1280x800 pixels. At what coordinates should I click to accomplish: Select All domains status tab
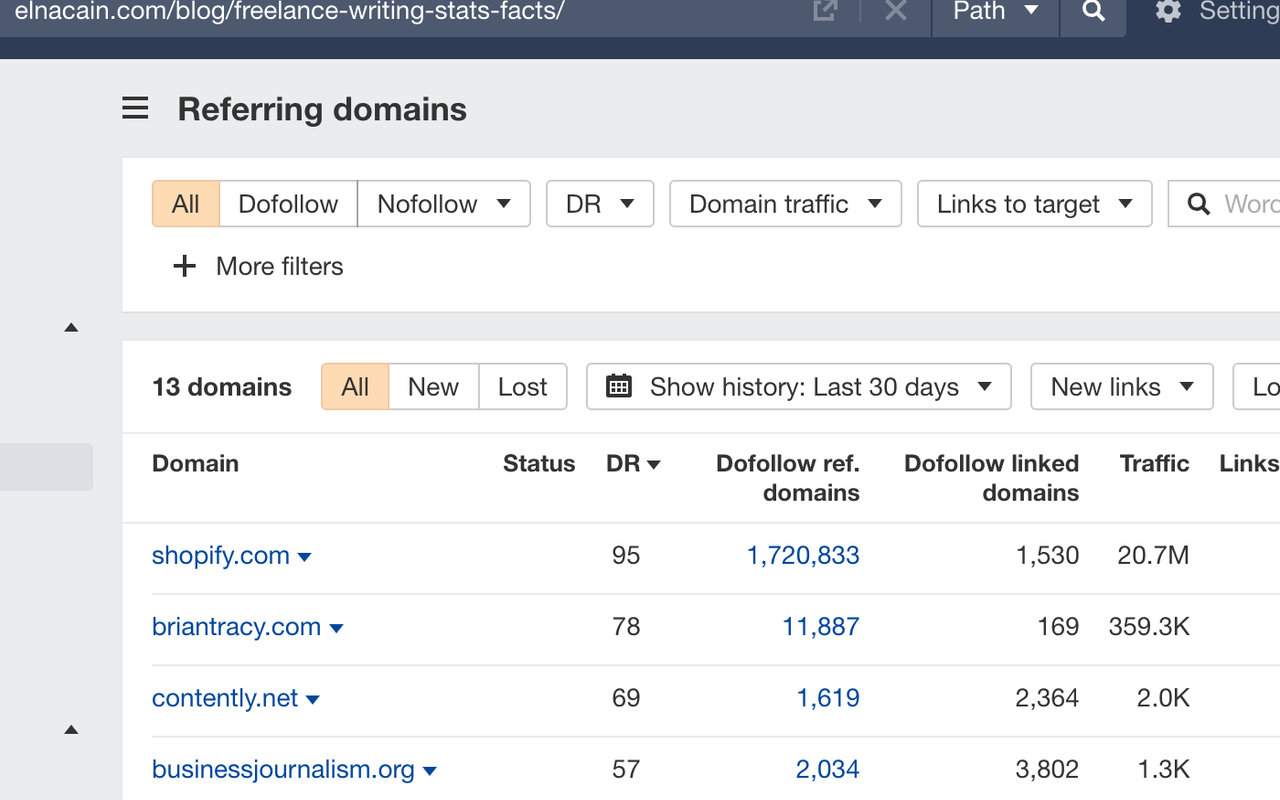coord(355,387)
